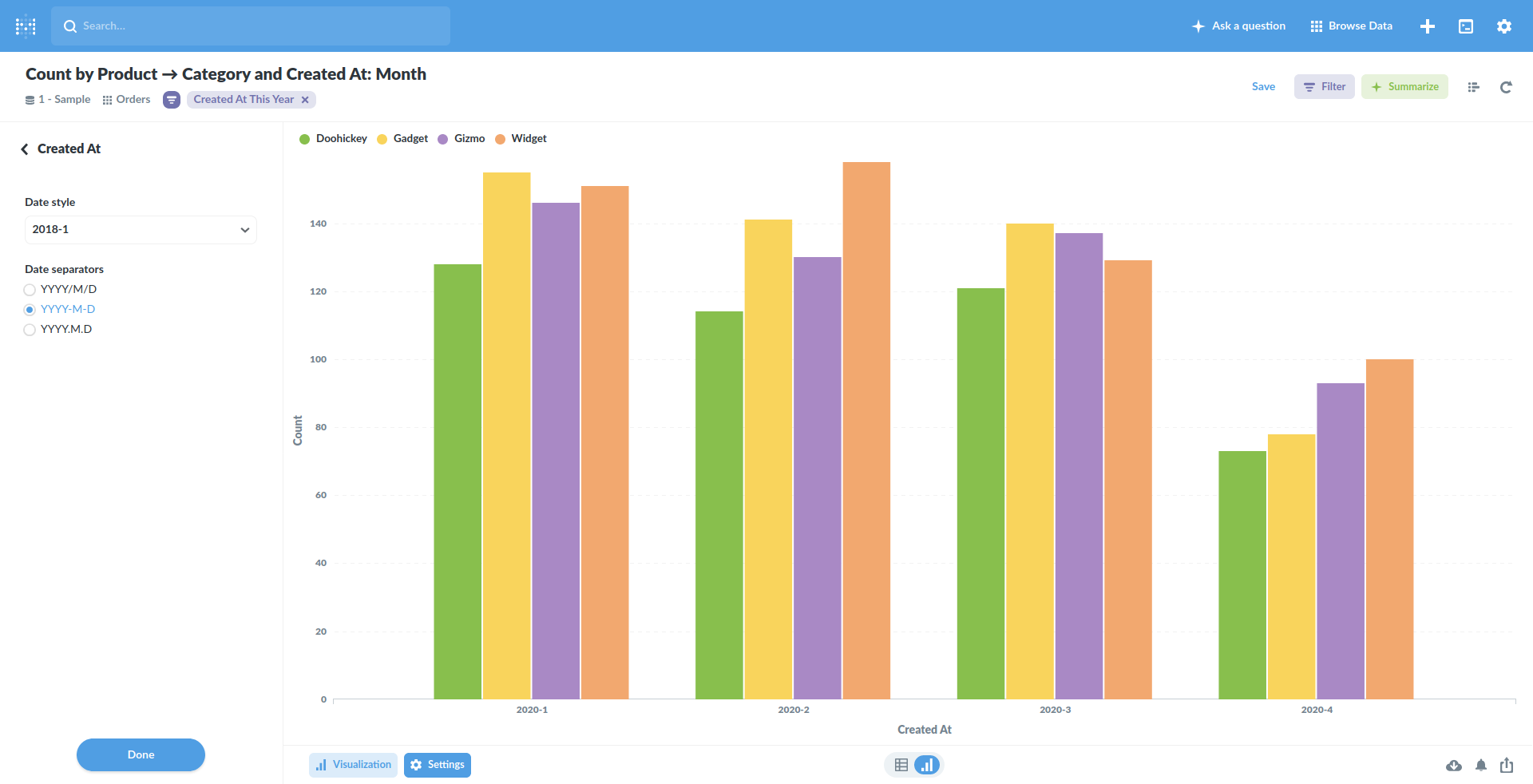Click the bell icon for alerts
The width and height of the screenshot is (1533, 784).
tap(1481, 765)
